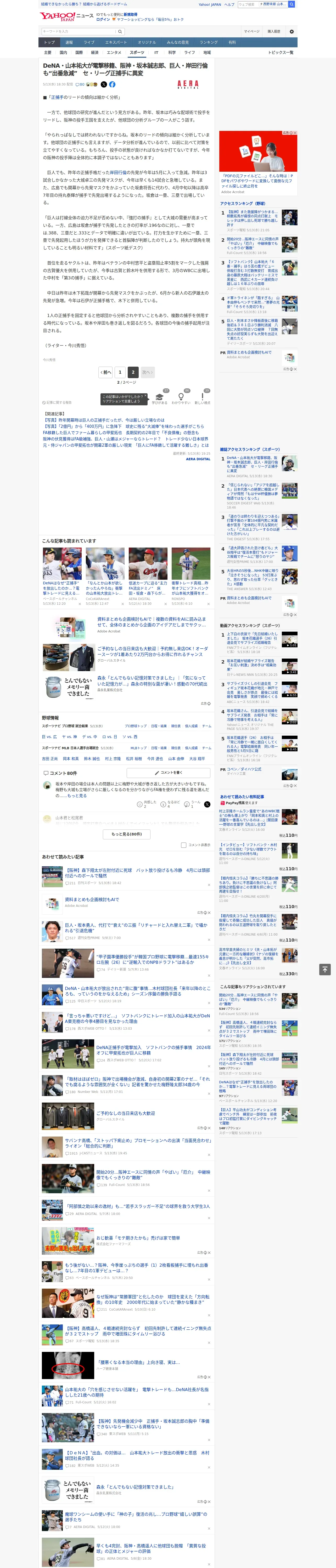336x1568 pixels.
Task: Click the magnifier in the keyword search box
Action: click(120, 32)
